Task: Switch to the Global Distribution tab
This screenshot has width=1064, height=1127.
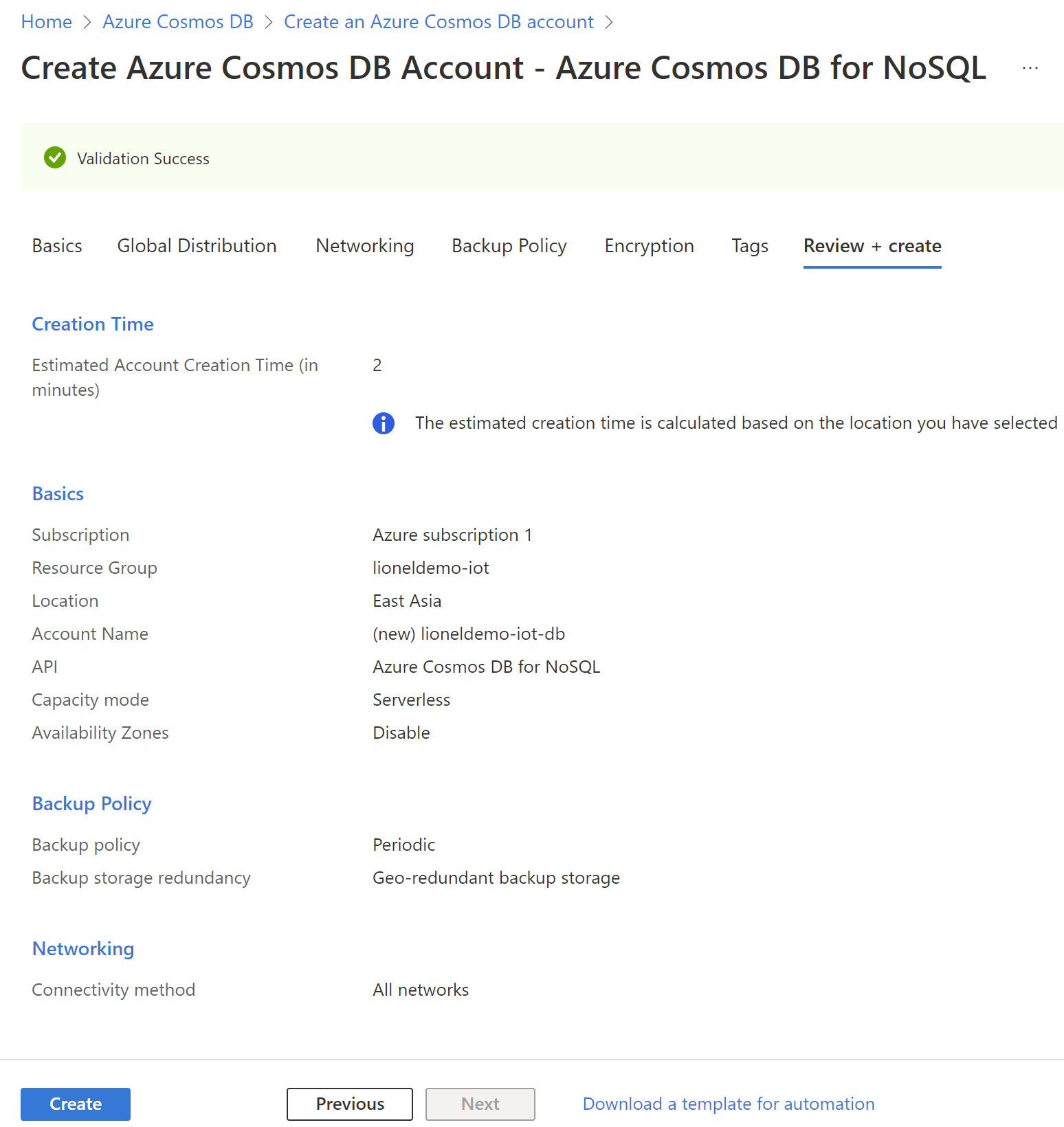Action: (197, 246)
